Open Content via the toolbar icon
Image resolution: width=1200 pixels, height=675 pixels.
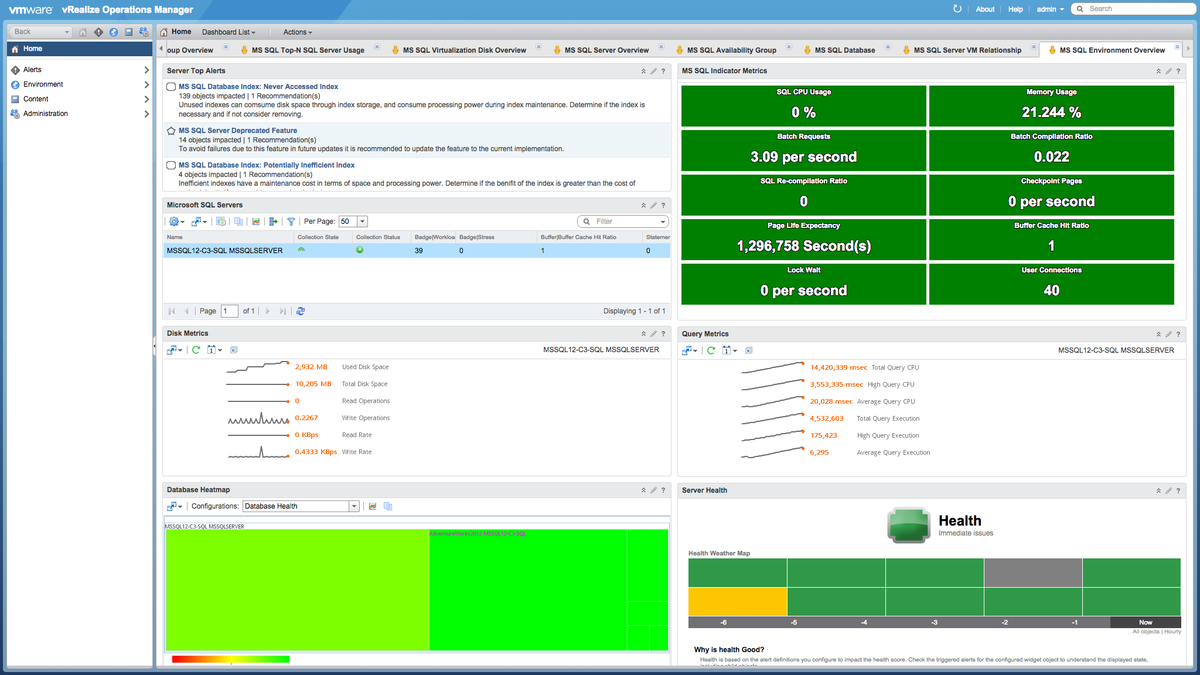tap(128, 32)
